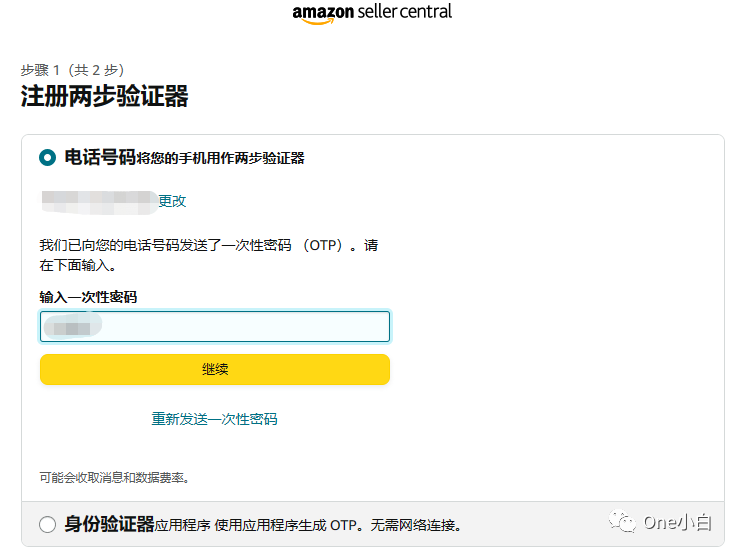The image size is (736, 554).
Task: Click the 注册两步验证器 page heading
Action: (104, 97)
